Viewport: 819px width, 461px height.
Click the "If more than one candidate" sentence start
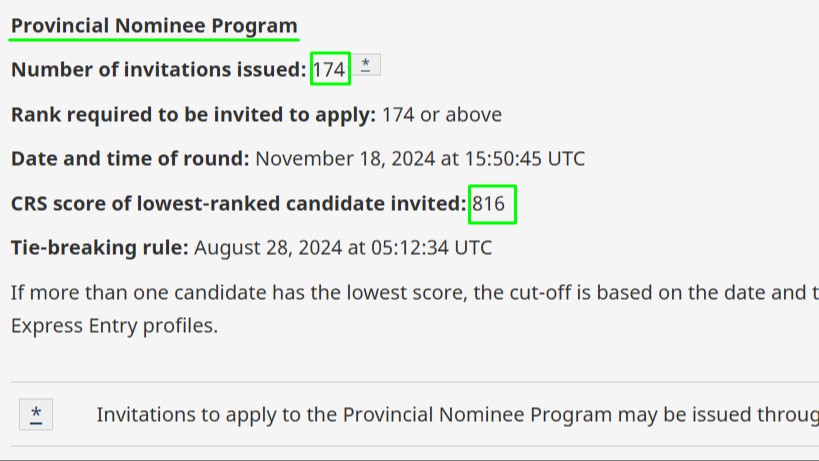click(120, 292)
